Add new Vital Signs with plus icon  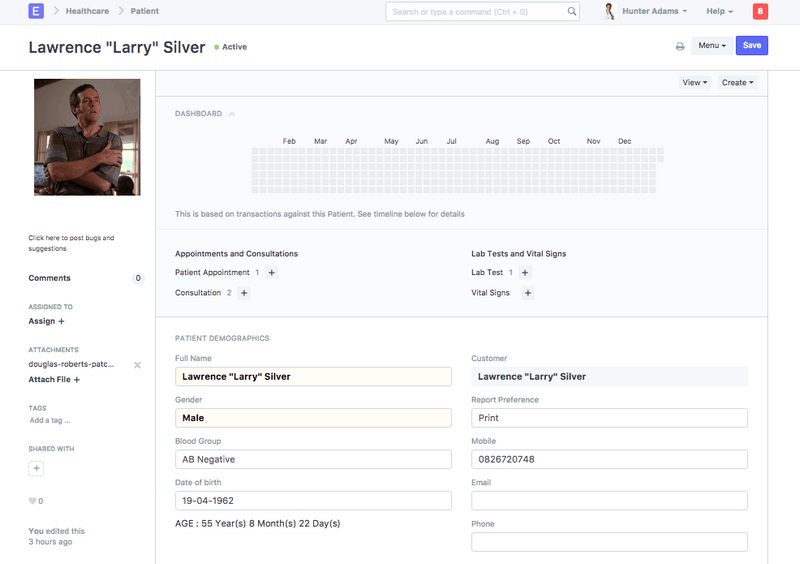click(528, 293)
